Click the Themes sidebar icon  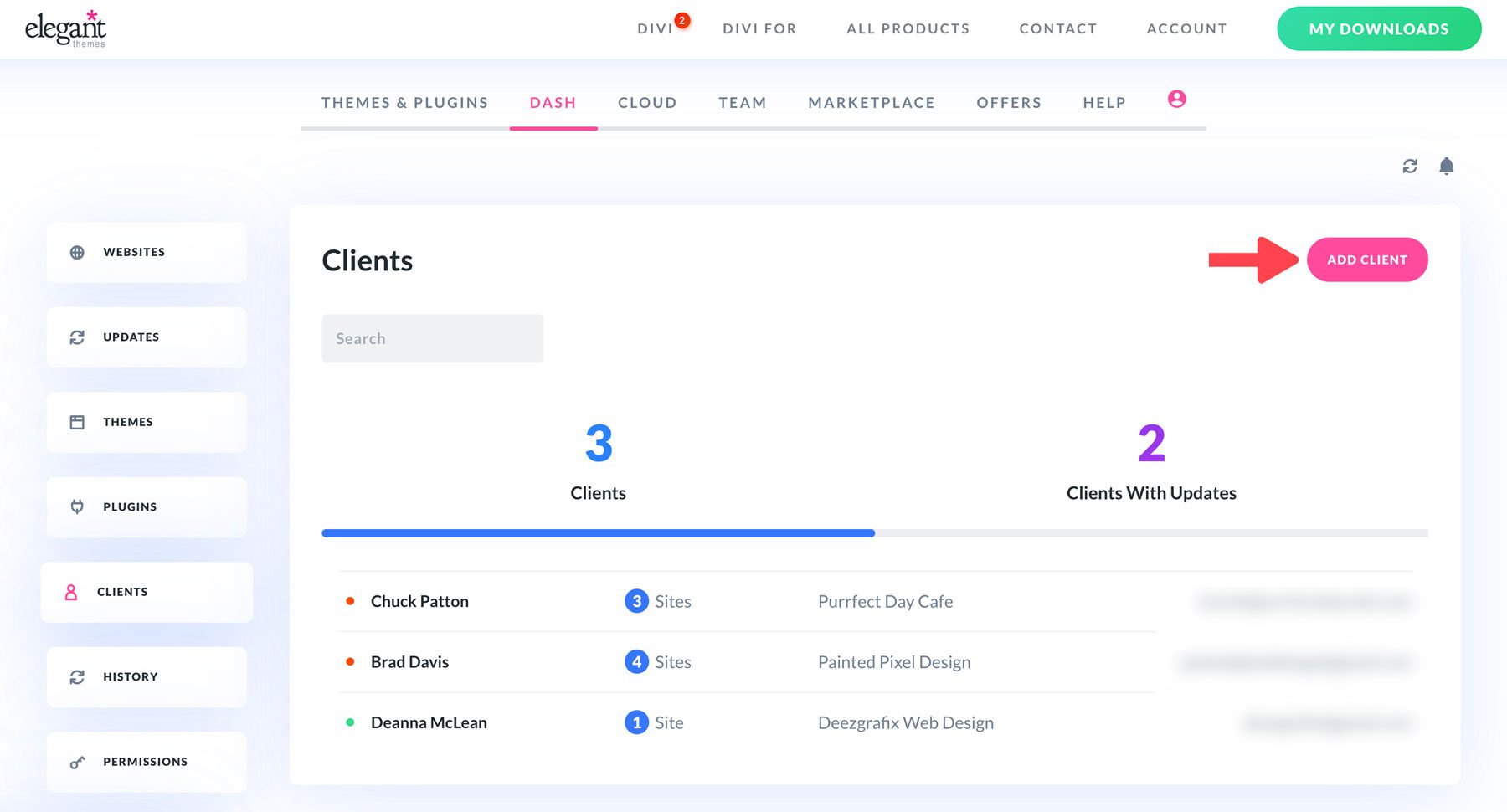[x=77, y=422]
